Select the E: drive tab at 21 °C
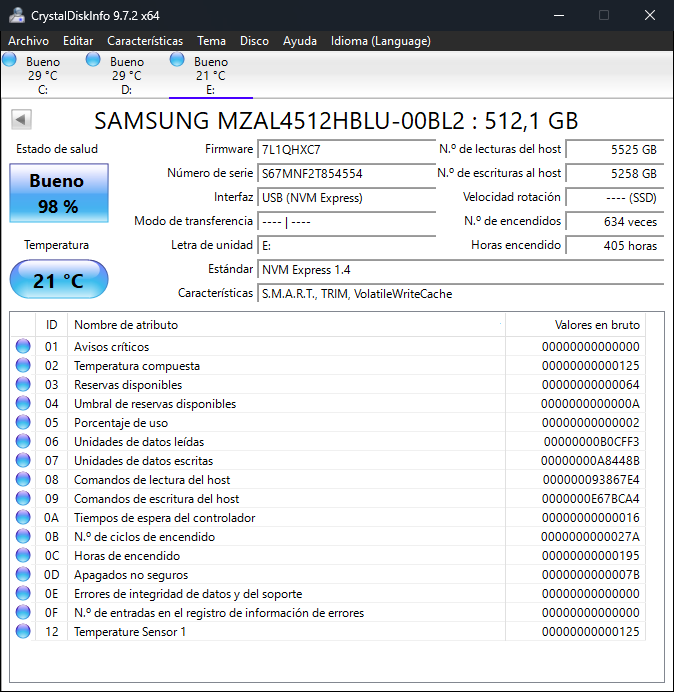 coord(211,75)
